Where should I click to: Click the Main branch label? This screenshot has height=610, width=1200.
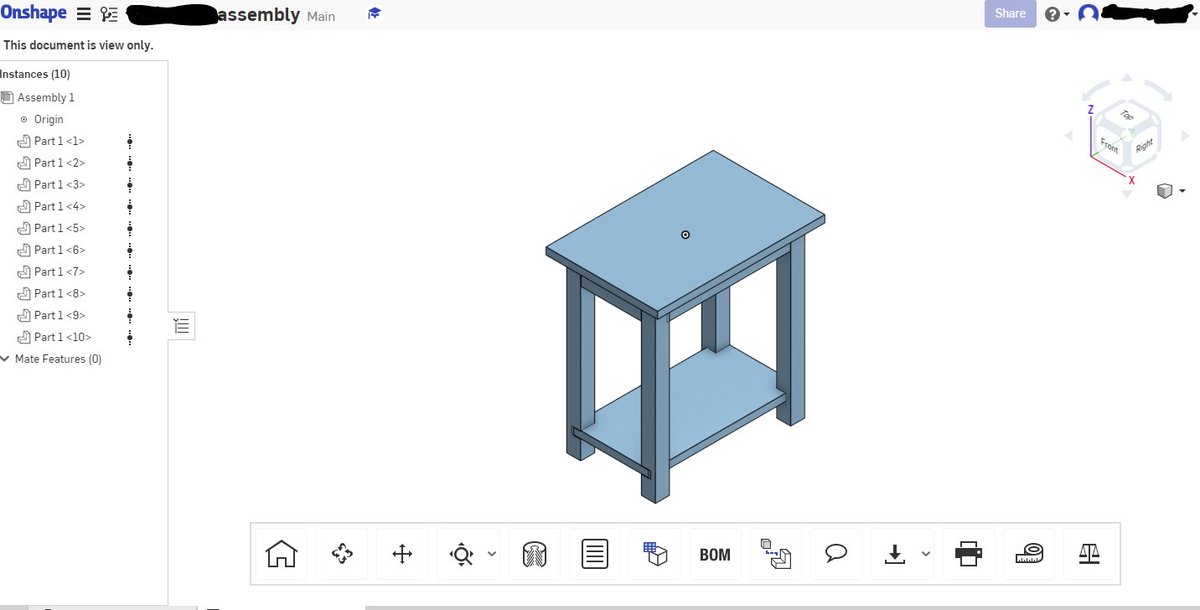[x=321, y=16]
